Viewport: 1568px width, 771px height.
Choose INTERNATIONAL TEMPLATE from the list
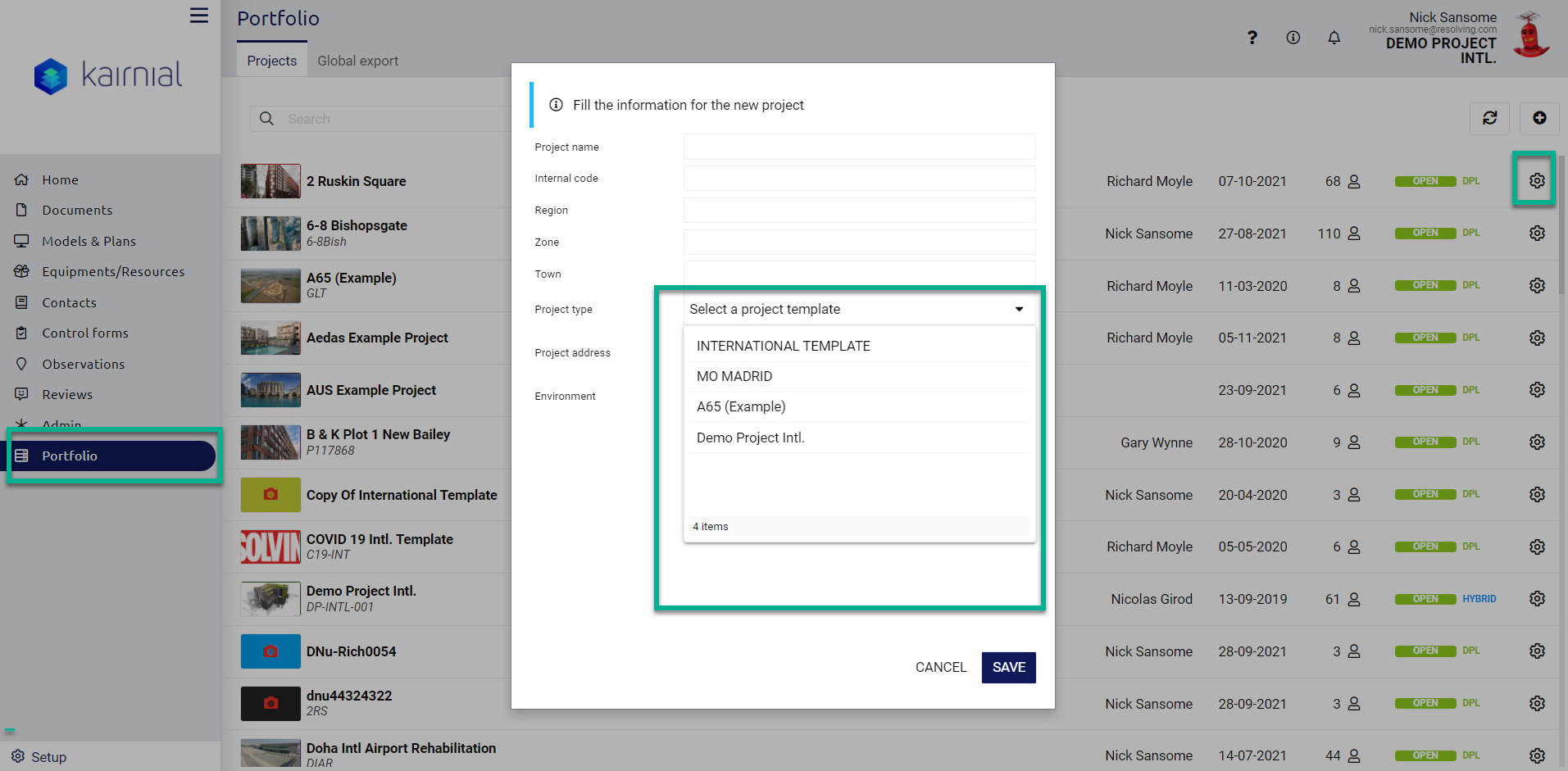click(783, 346)
